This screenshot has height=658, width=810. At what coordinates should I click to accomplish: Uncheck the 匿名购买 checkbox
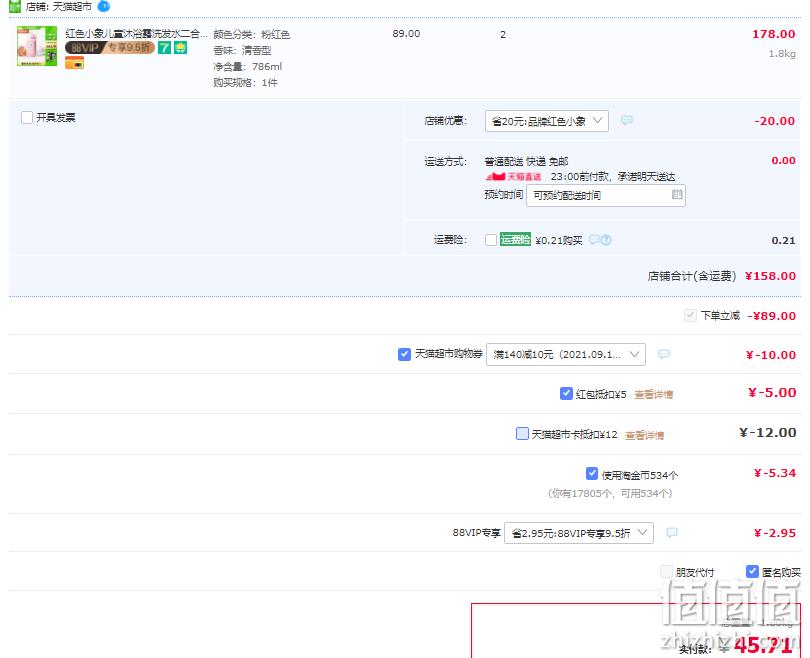[752, 571]
